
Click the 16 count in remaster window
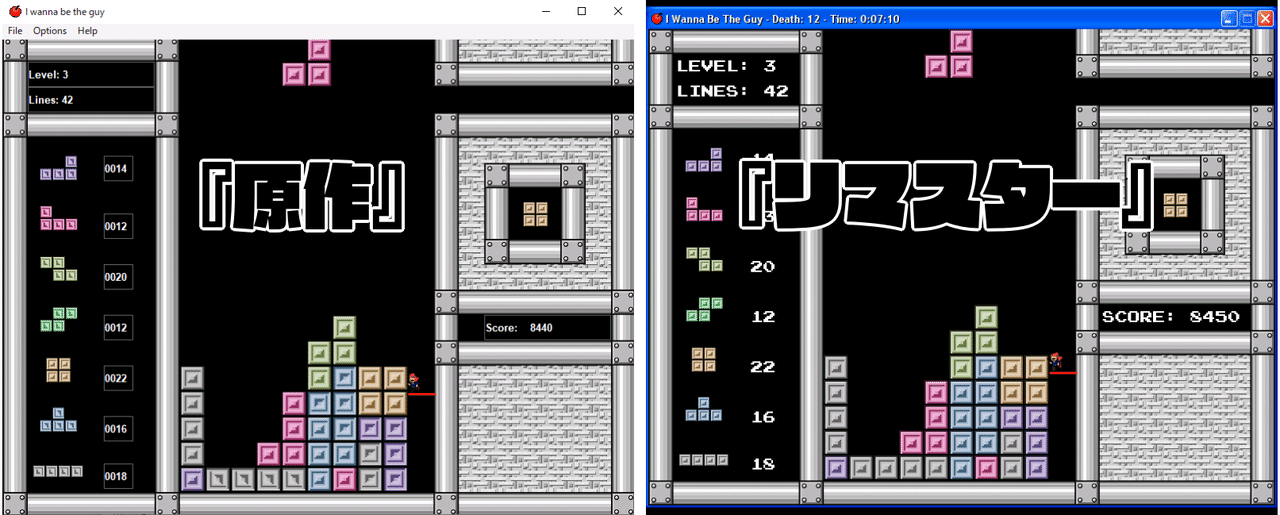click(762, 416)
